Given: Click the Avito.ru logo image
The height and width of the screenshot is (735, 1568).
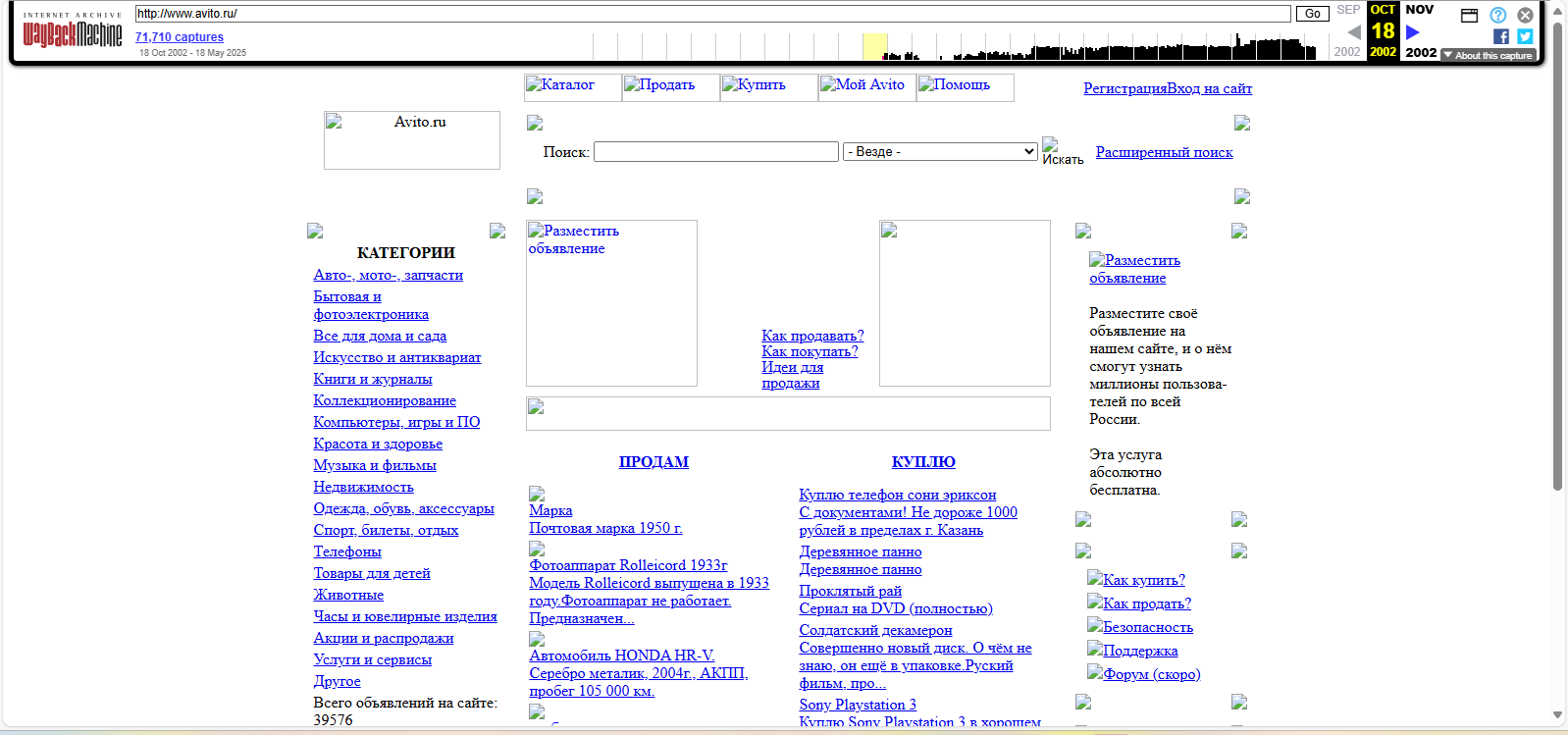Looking at the screenshot, I should tap(412, 139).
